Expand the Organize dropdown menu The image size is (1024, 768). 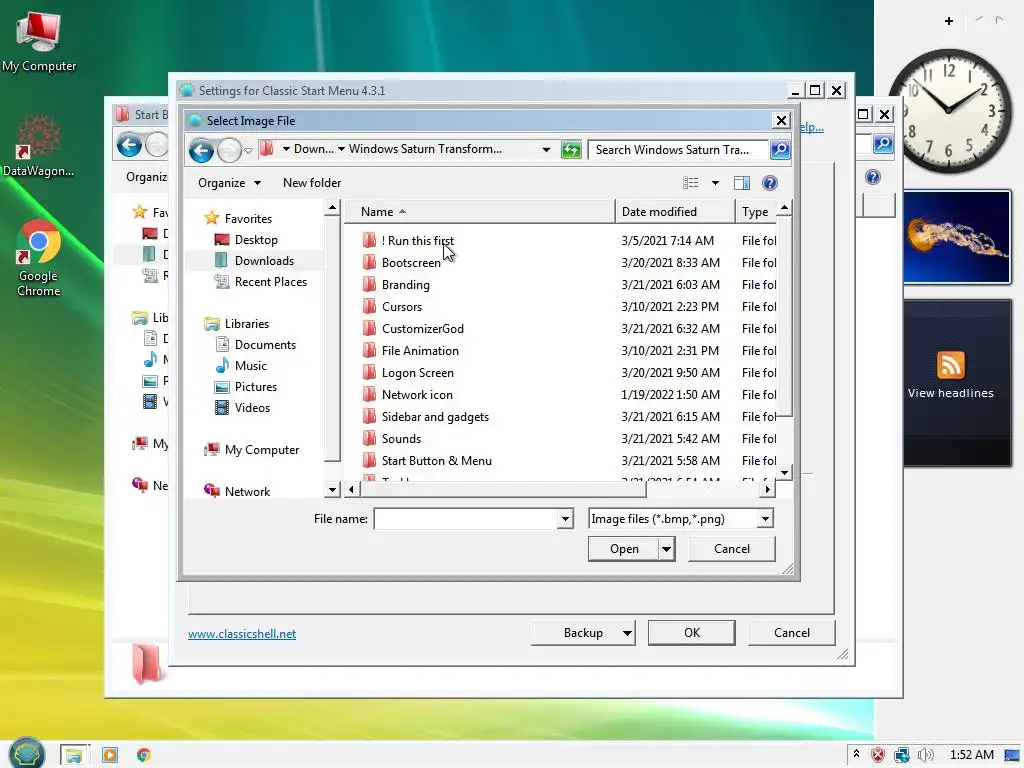[229, 183]
